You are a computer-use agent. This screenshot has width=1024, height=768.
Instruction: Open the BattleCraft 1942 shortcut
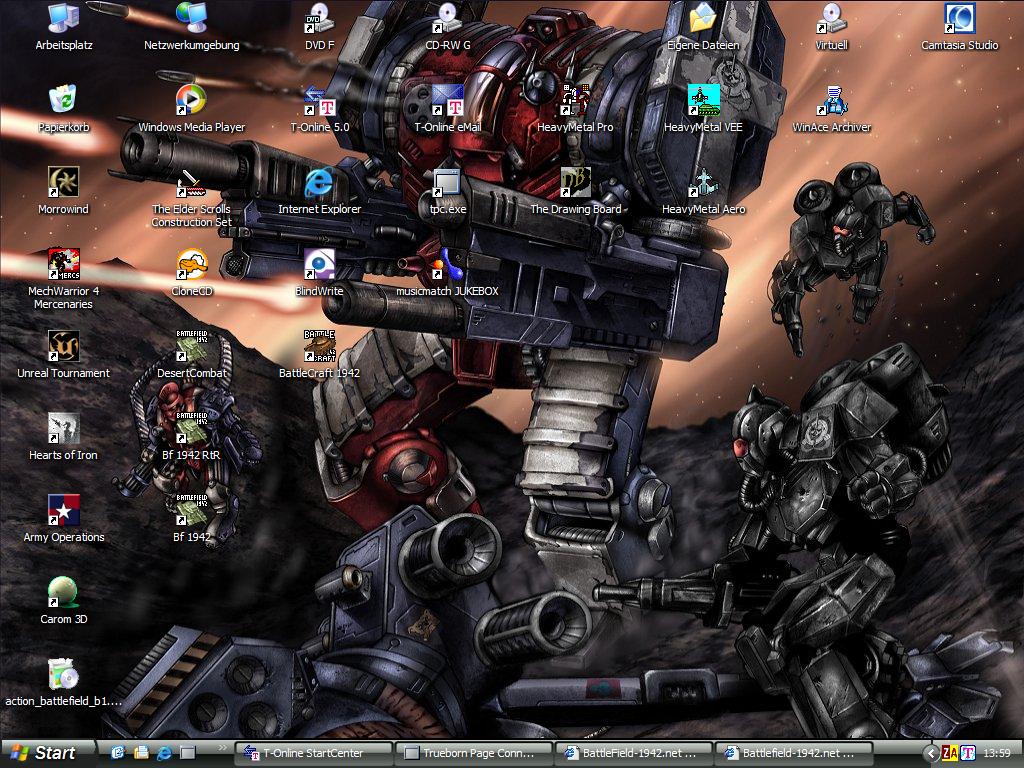[319, 355]
